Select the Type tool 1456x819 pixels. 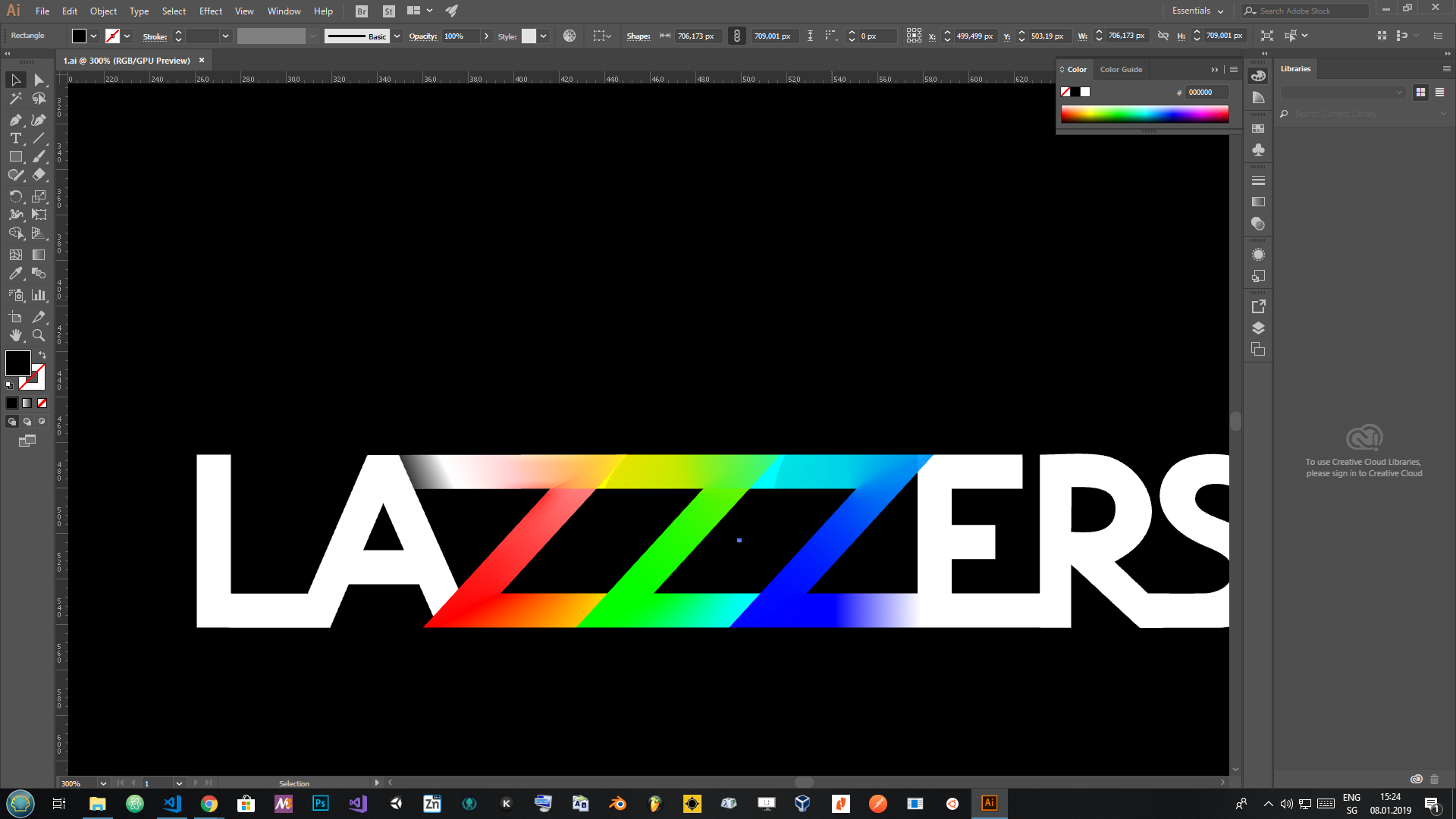(15, 138)
